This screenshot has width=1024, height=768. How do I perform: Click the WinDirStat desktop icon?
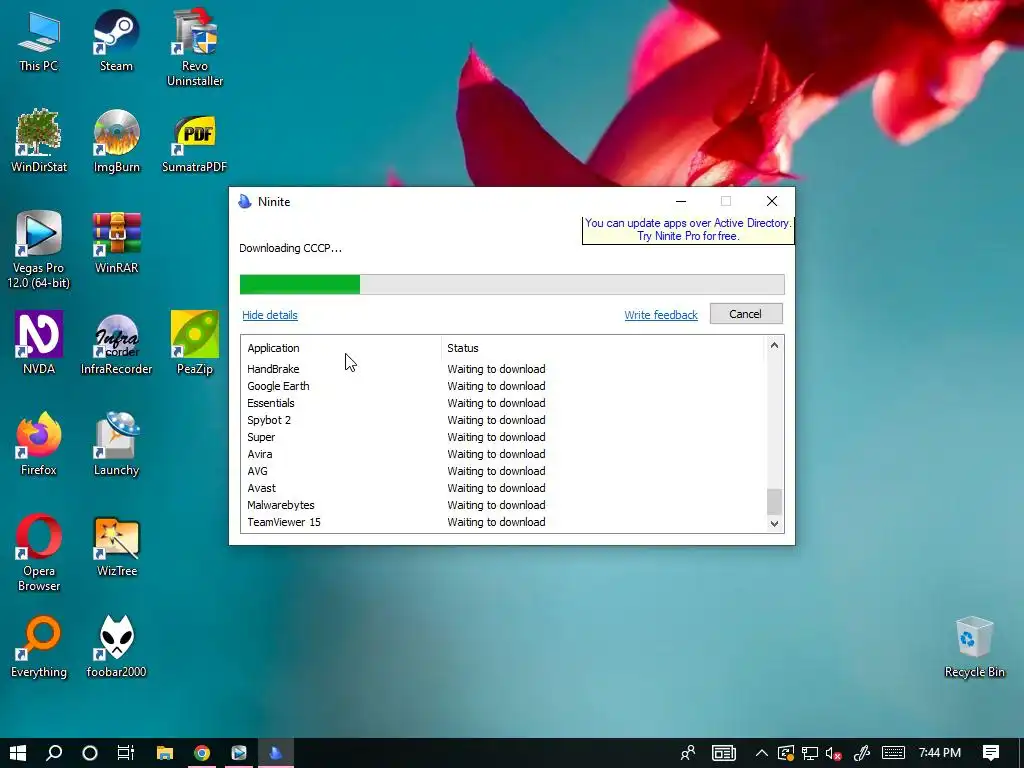pos(39,142)
